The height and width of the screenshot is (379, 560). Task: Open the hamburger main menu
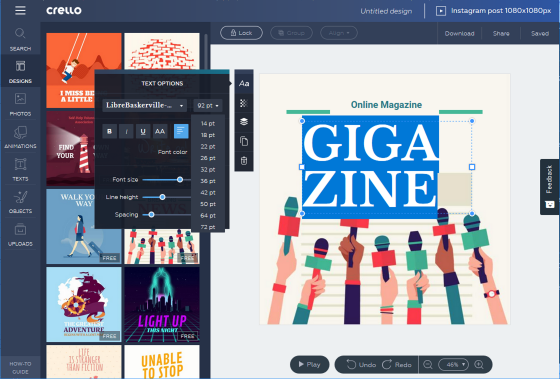click(x=20, y=10)
